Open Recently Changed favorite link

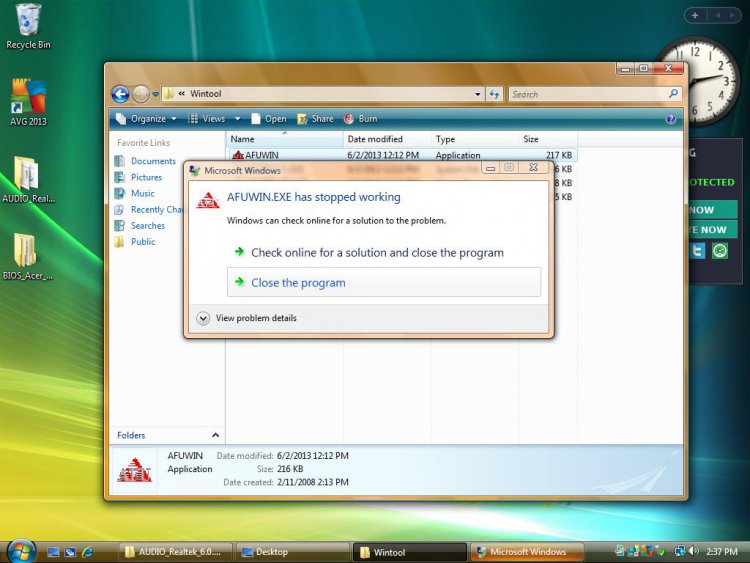pos(149,210)
